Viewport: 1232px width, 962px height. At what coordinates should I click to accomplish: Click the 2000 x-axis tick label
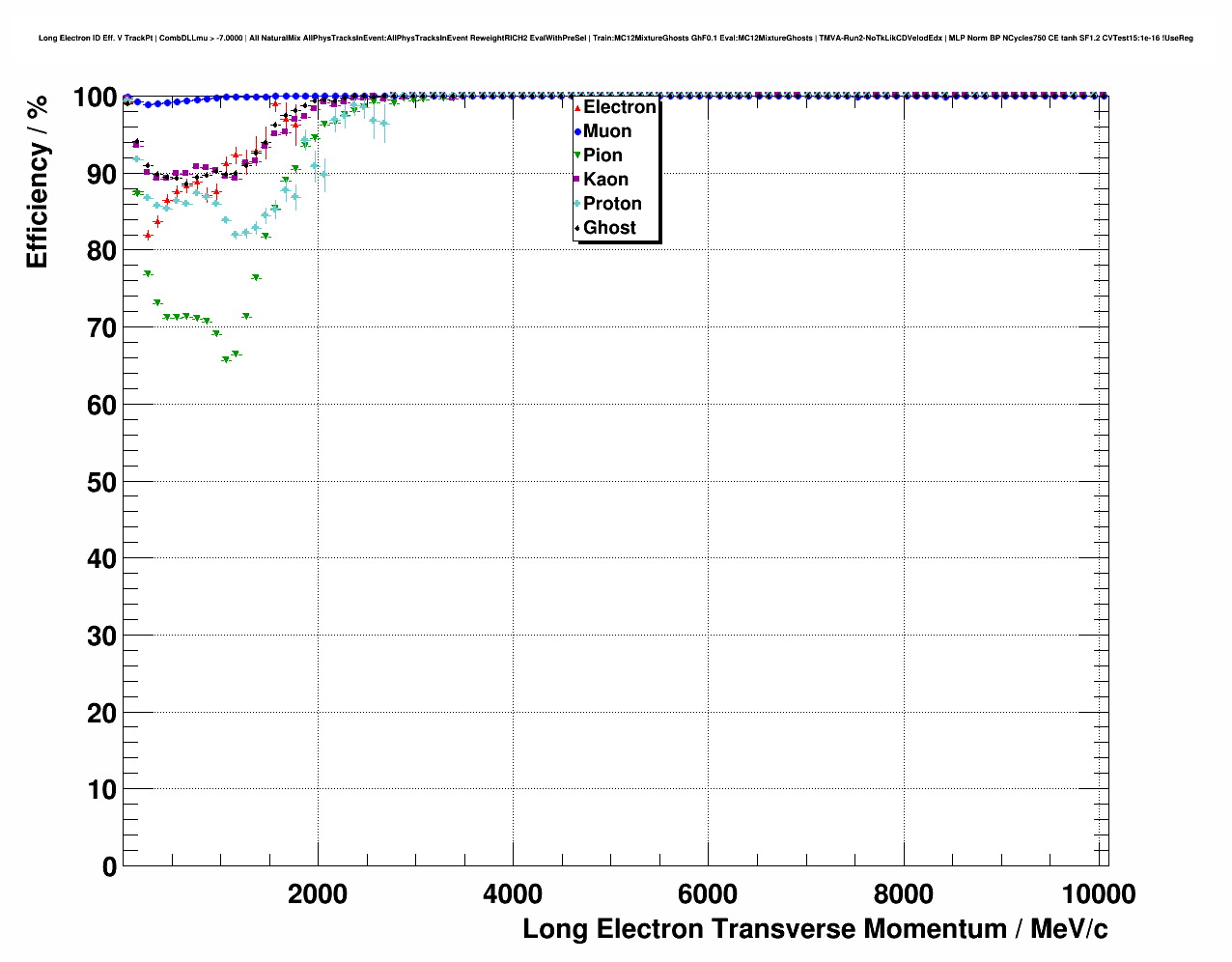(318, 894)
